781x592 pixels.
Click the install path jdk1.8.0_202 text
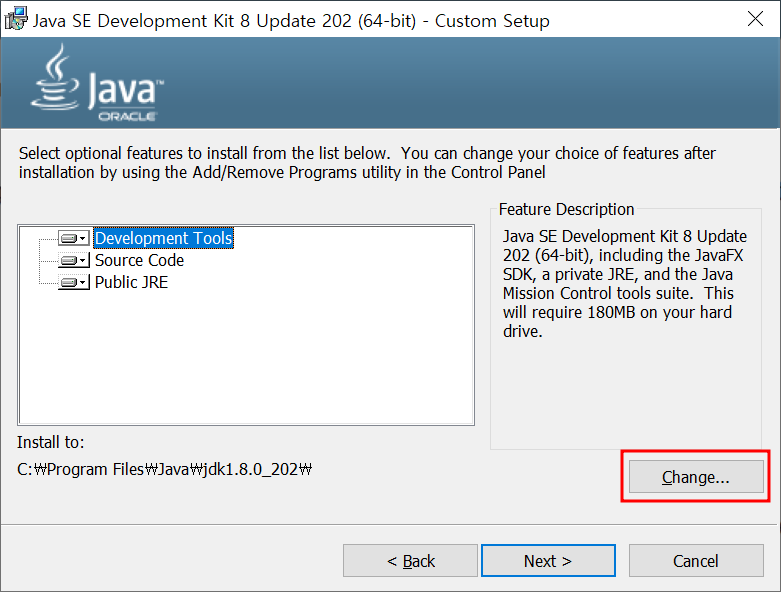click(164, 469)
